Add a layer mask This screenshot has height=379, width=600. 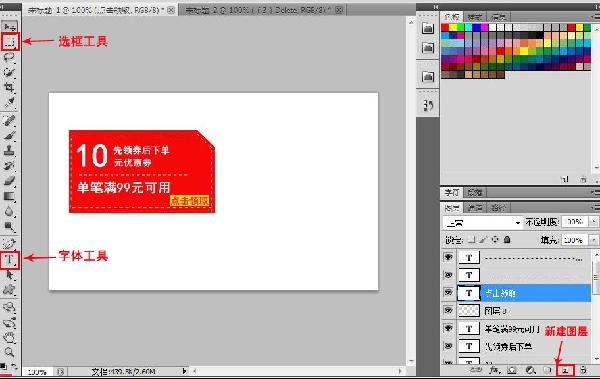[x=512, y=370]
